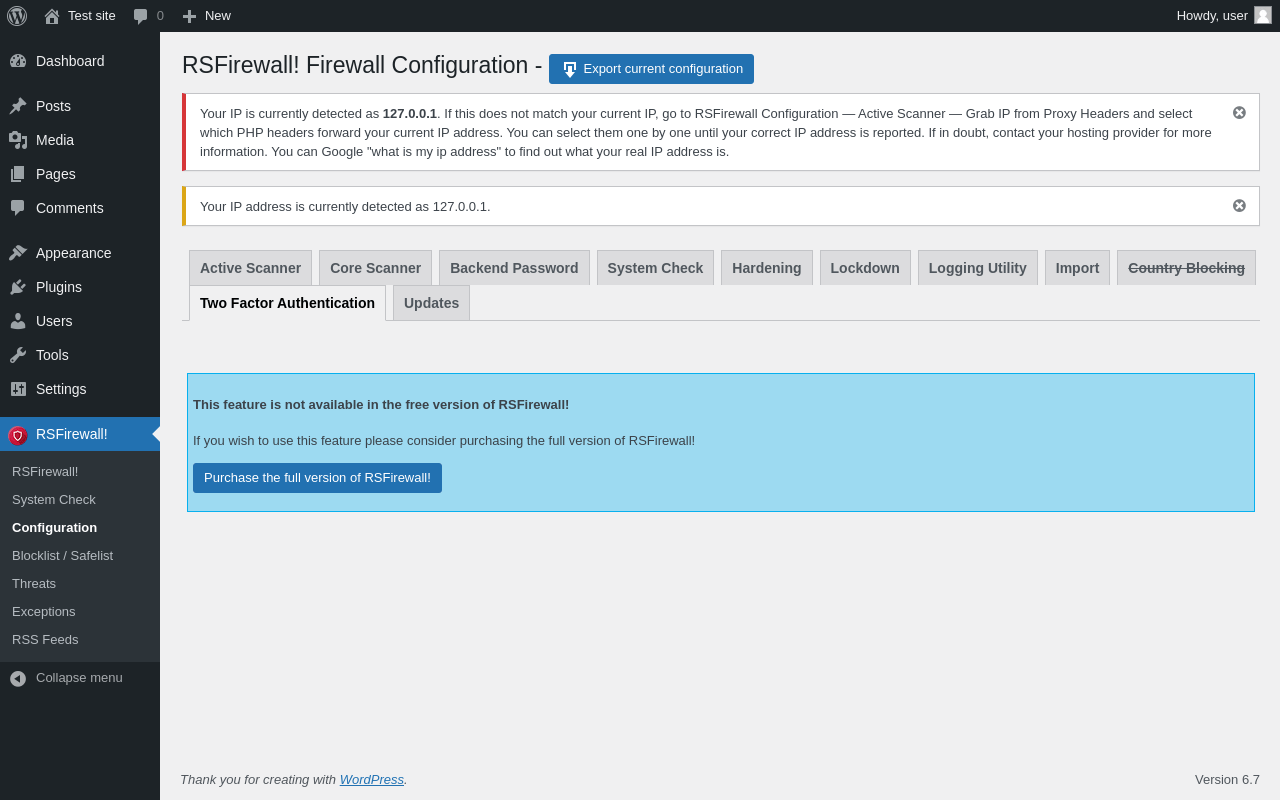The width and height of the screenshot is (1280, 800).
Task: Open the Updates tab
Action: point(431,303)
